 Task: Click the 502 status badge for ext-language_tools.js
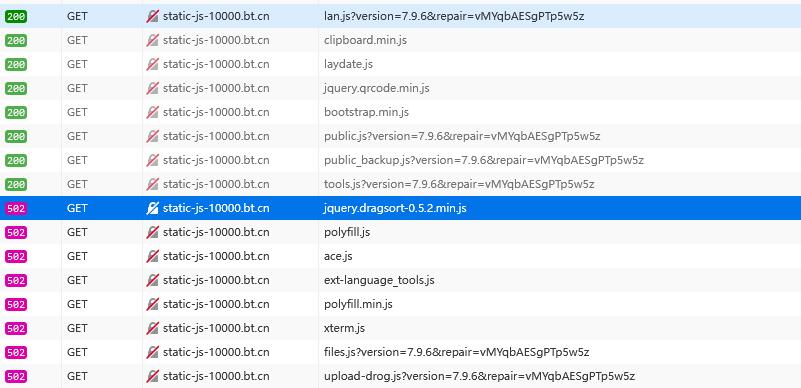[x=16, y=280]
